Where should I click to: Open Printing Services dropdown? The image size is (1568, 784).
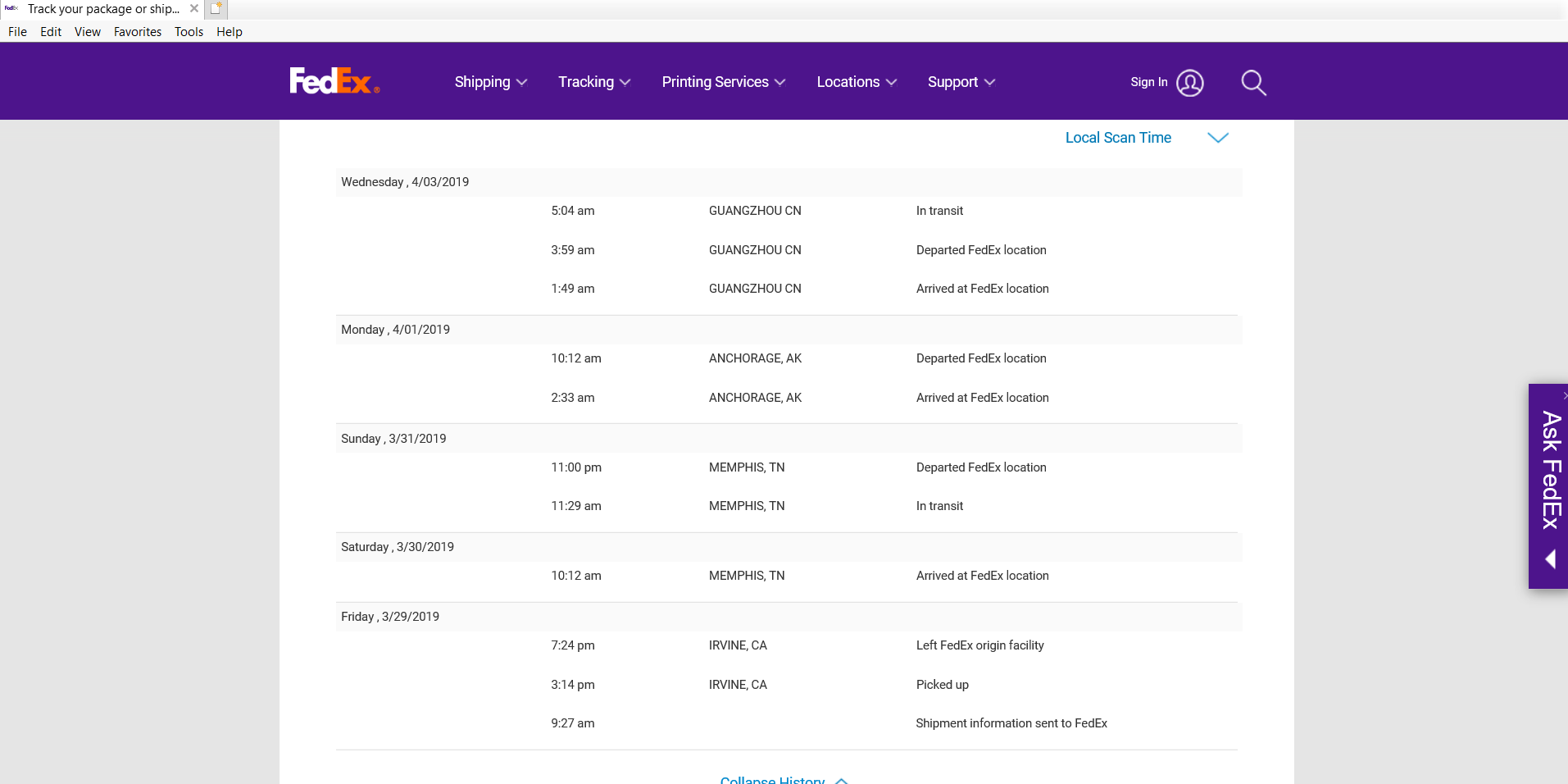pos(723,82)
